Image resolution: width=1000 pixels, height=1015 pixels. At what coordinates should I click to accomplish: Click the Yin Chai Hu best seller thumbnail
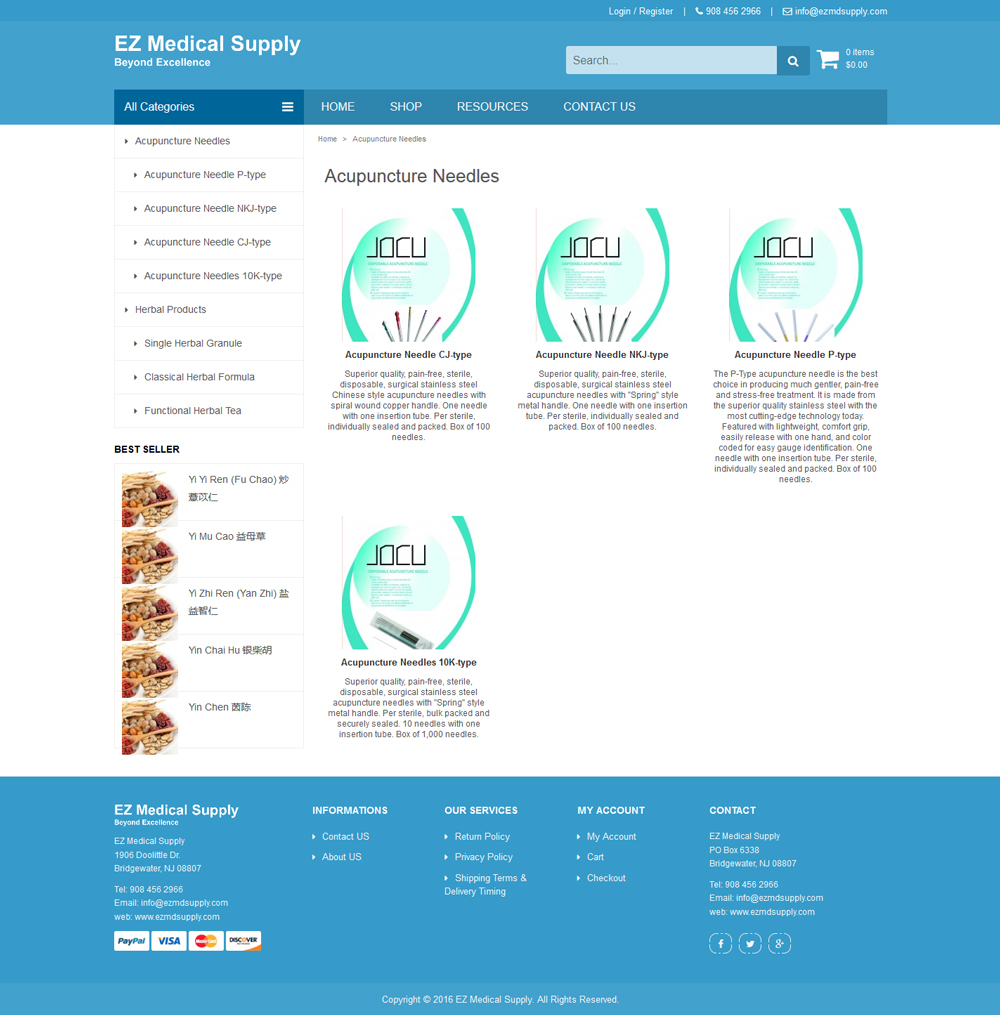tap(150, 669)
